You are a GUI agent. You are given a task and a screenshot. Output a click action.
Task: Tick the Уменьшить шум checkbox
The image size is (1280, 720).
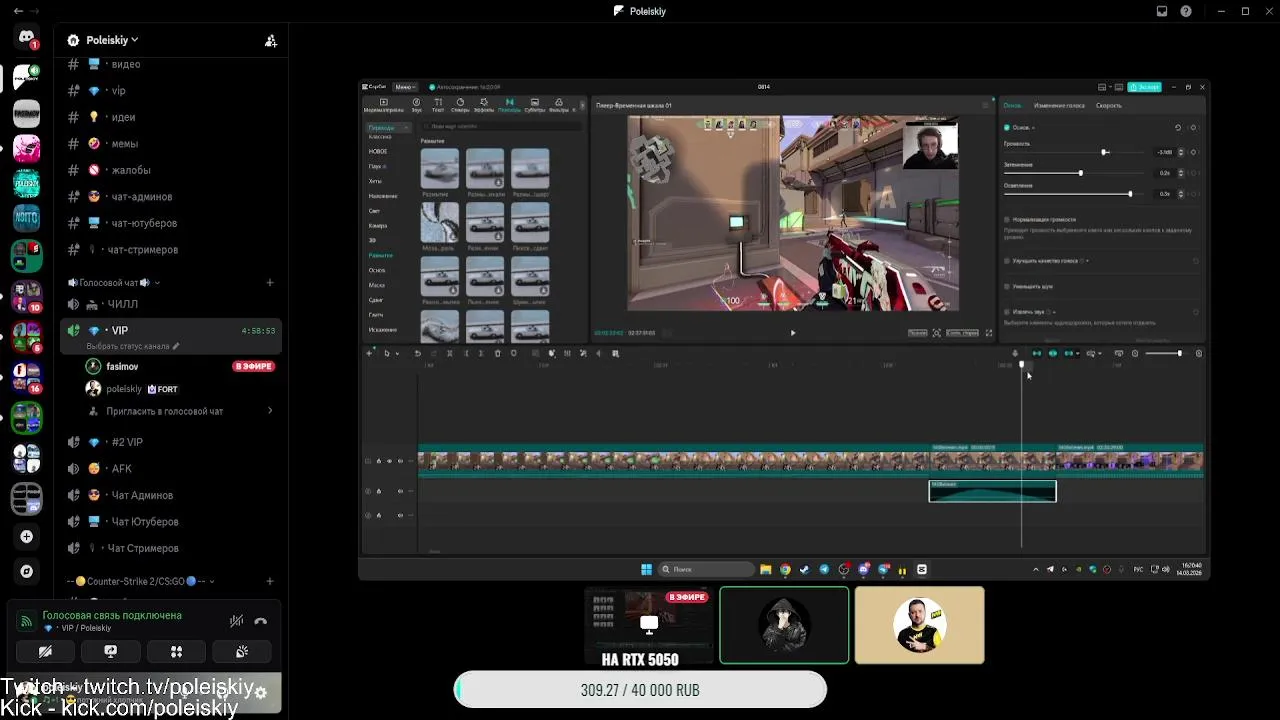pyautogui.click(x=1006, y=286)
